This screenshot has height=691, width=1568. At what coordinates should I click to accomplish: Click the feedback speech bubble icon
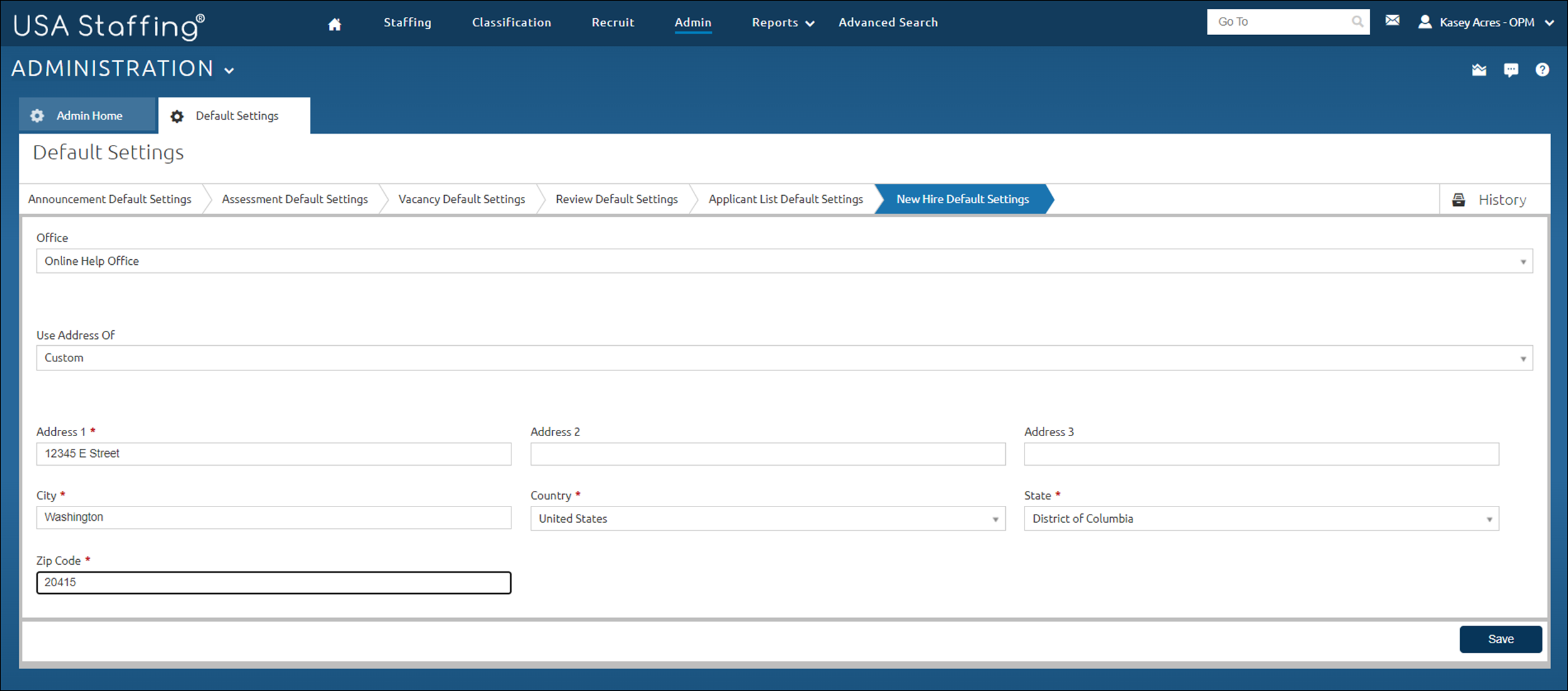point(1511,70)
